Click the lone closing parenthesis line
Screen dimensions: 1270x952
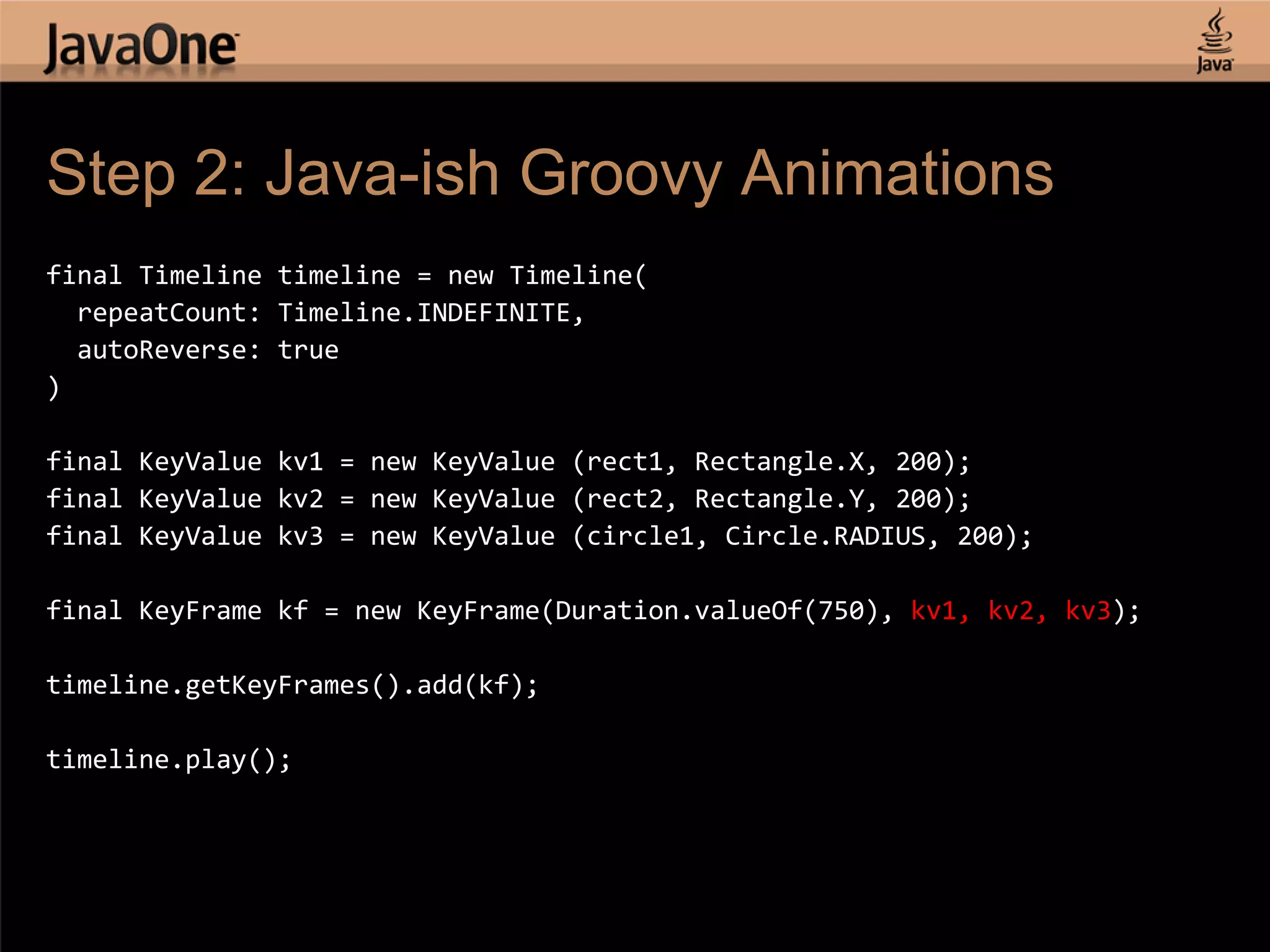[54, 388]
